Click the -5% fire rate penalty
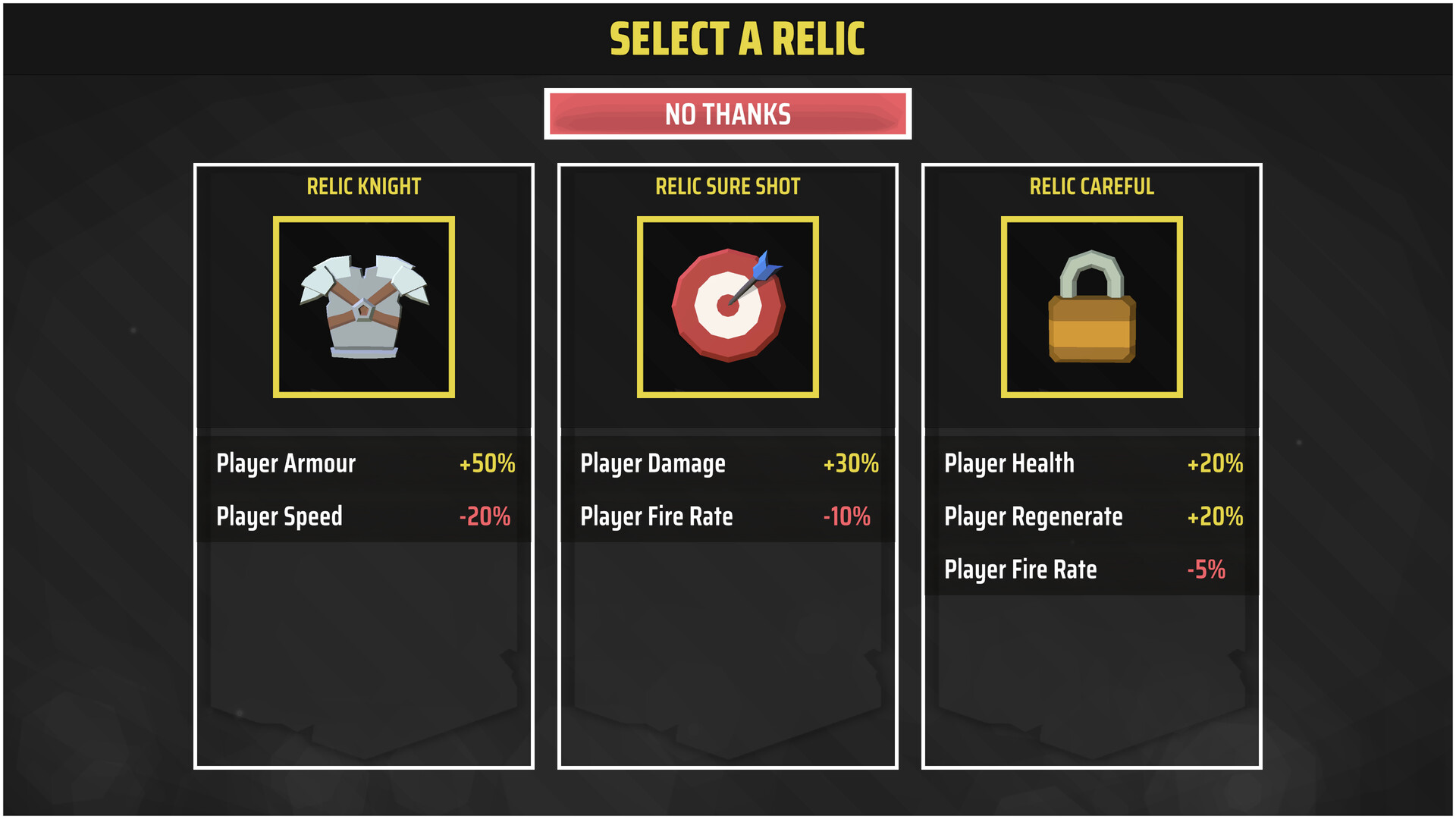This screenshot has width=1456, height=819. 1206,570
